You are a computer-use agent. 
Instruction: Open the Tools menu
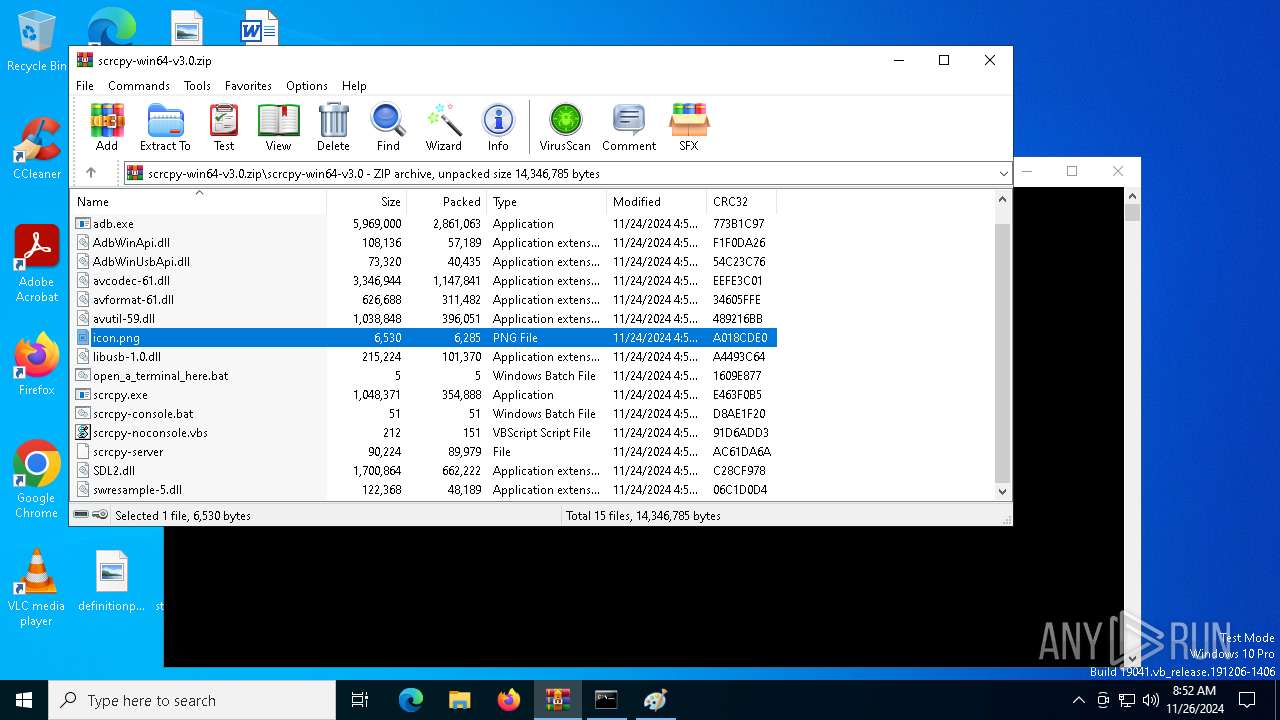coord(197,86)
